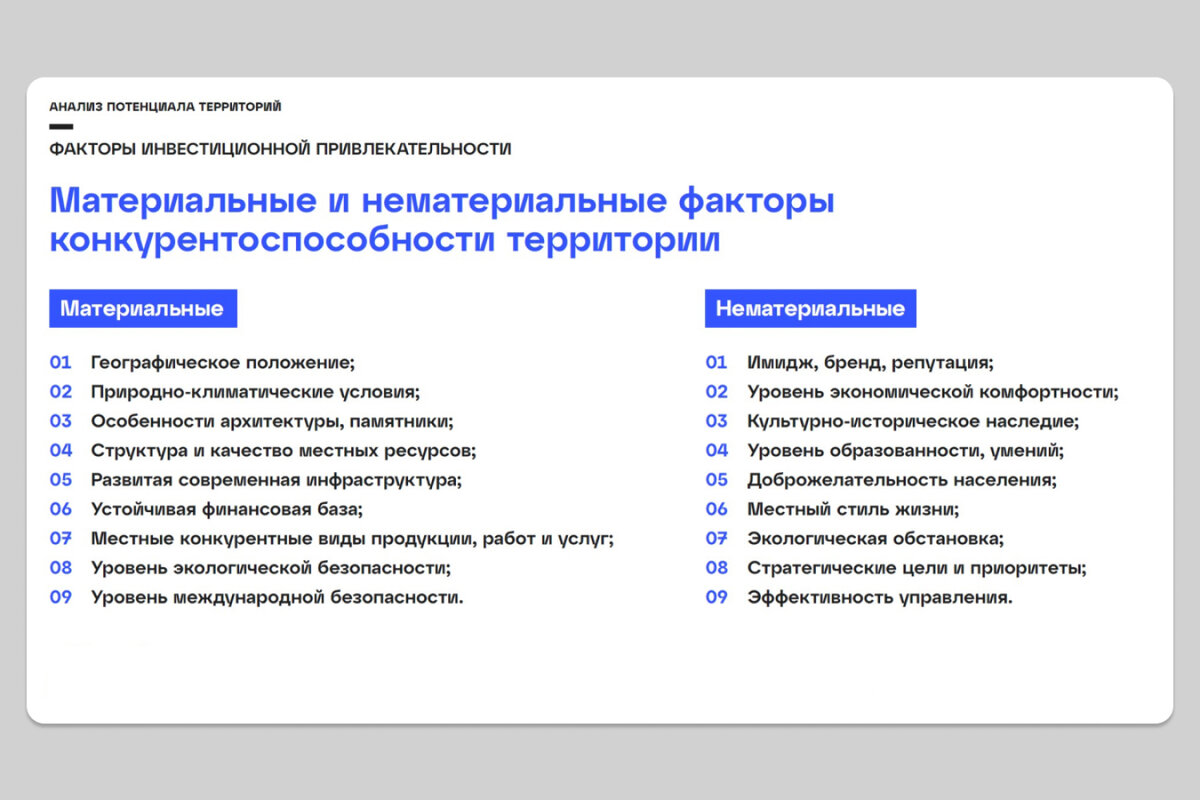Select text 'Уровень образованности, умений;'
1200x800 pixels.
(905, 451)
